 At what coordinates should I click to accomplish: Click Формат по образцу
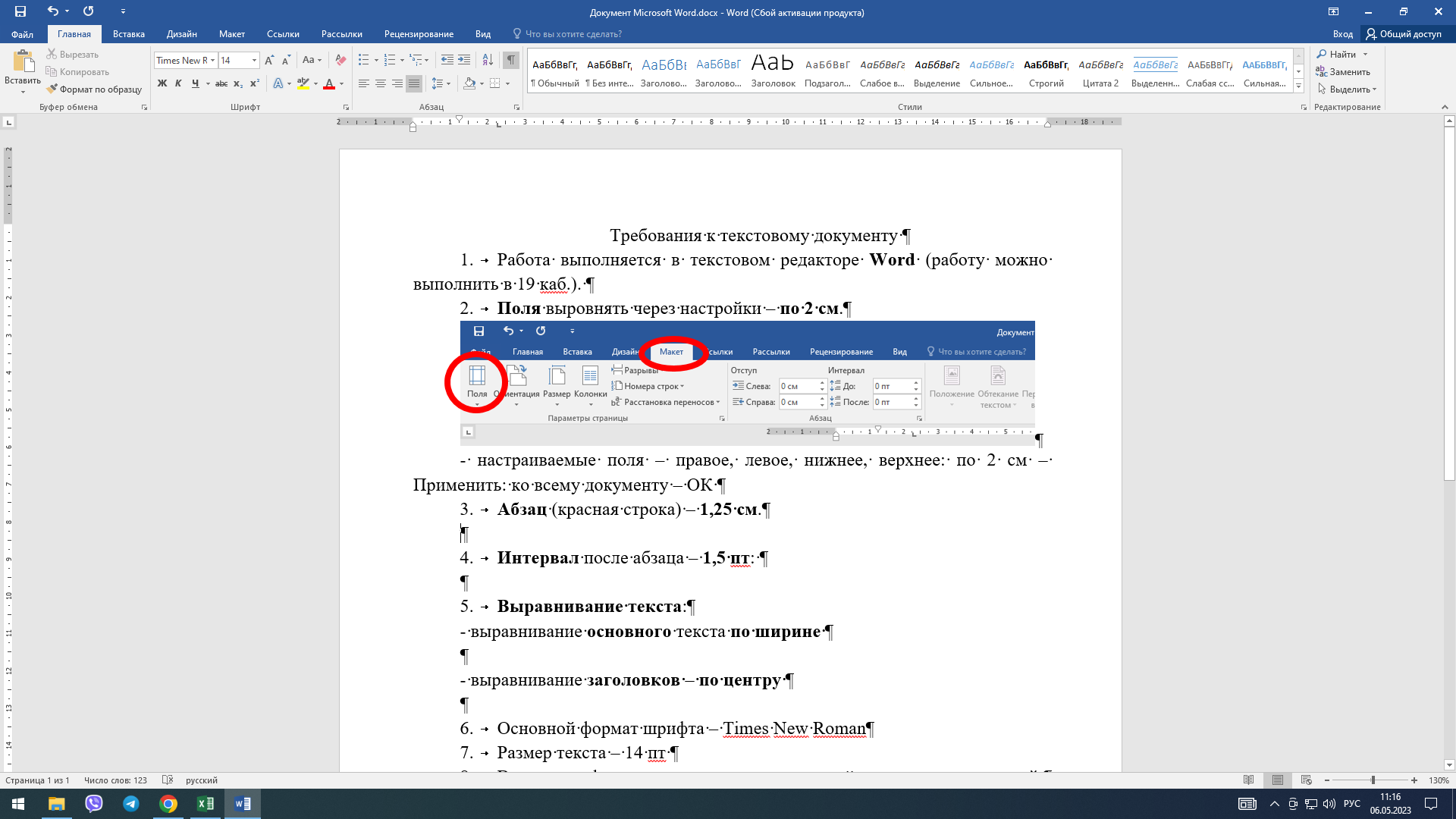click(x=94, y=89)
